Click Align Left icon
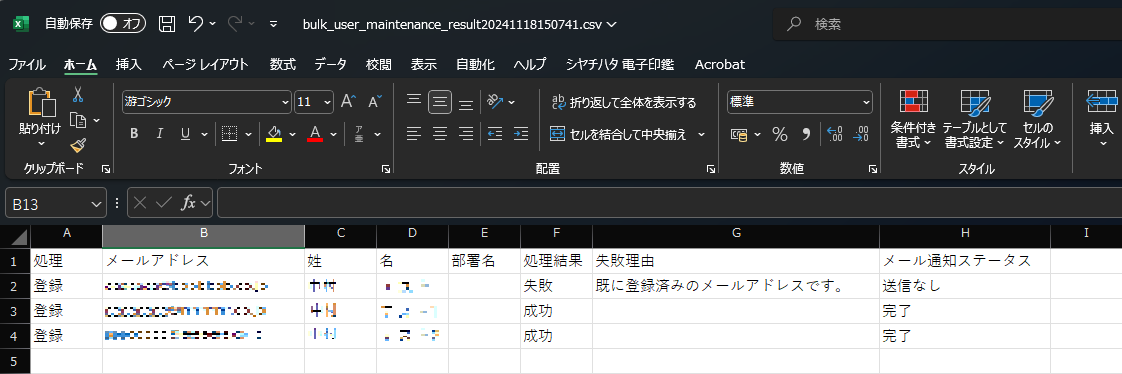This screenshot has height=374, width=1122. [414, 133]
